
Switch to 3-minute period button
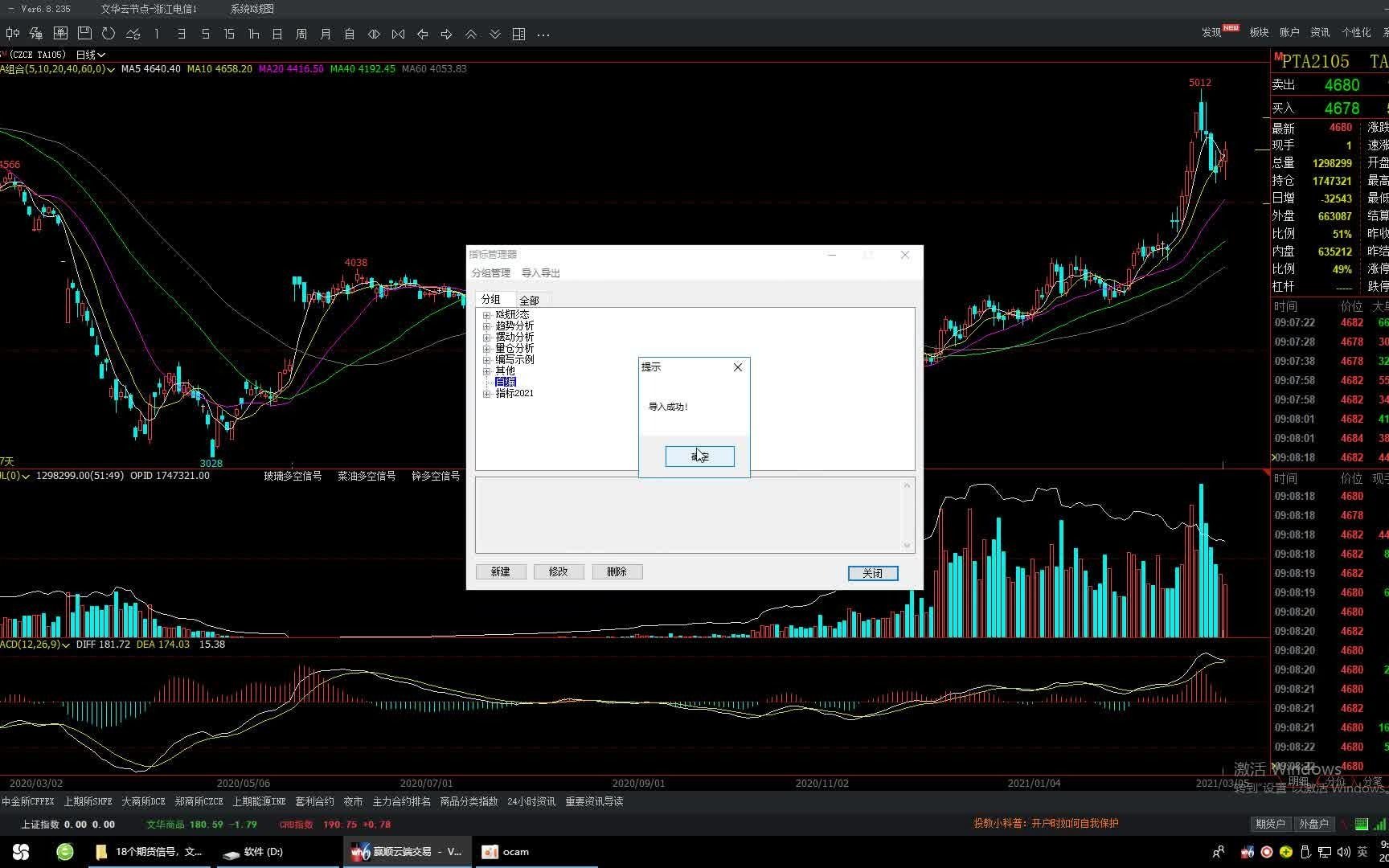[x=181, y=34]
